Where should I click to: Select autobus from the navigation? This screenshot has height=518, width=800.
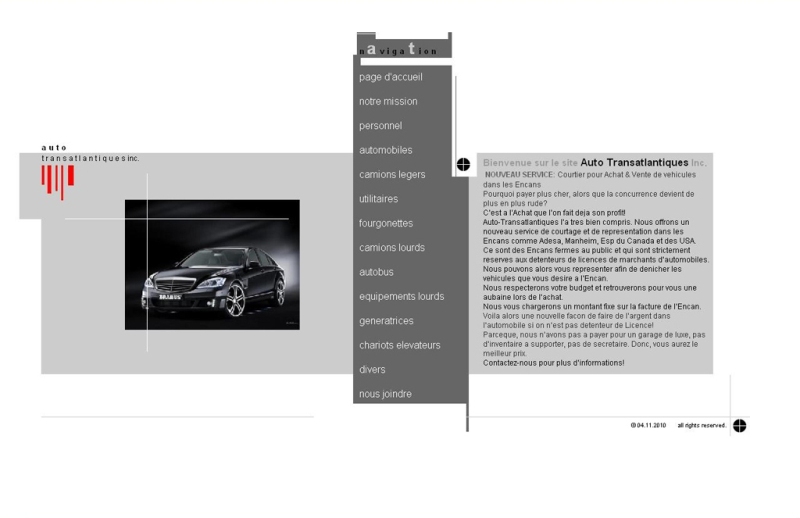coord(376,272)
